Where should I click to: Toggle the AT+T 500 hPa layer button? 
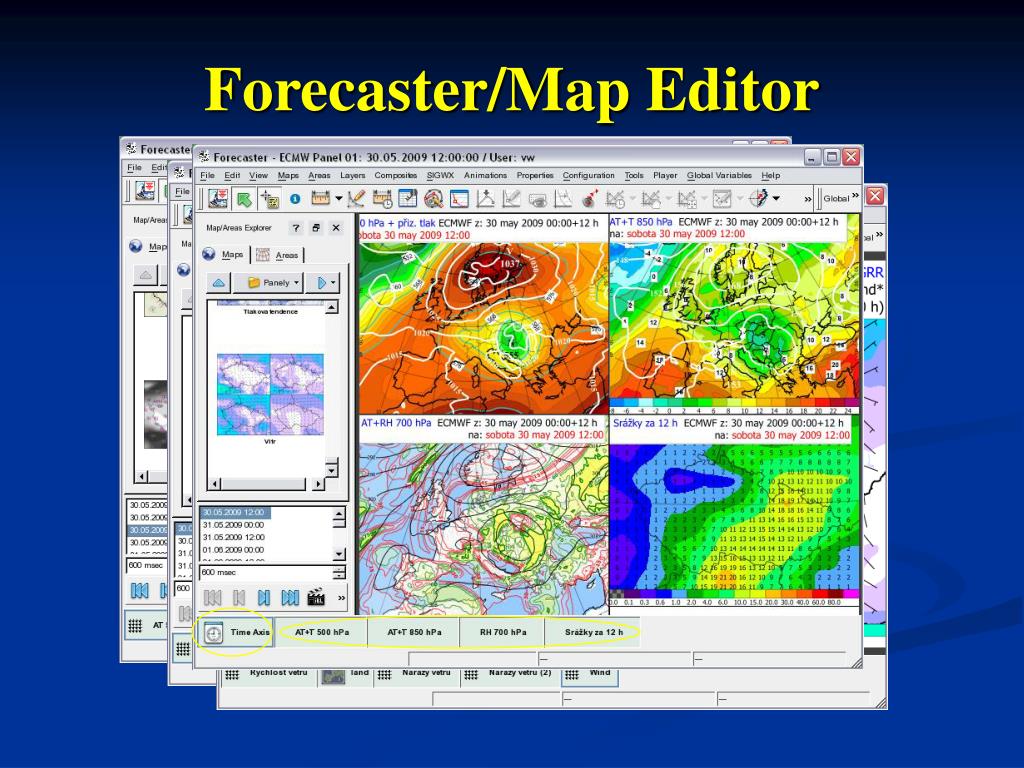[322, 632]
